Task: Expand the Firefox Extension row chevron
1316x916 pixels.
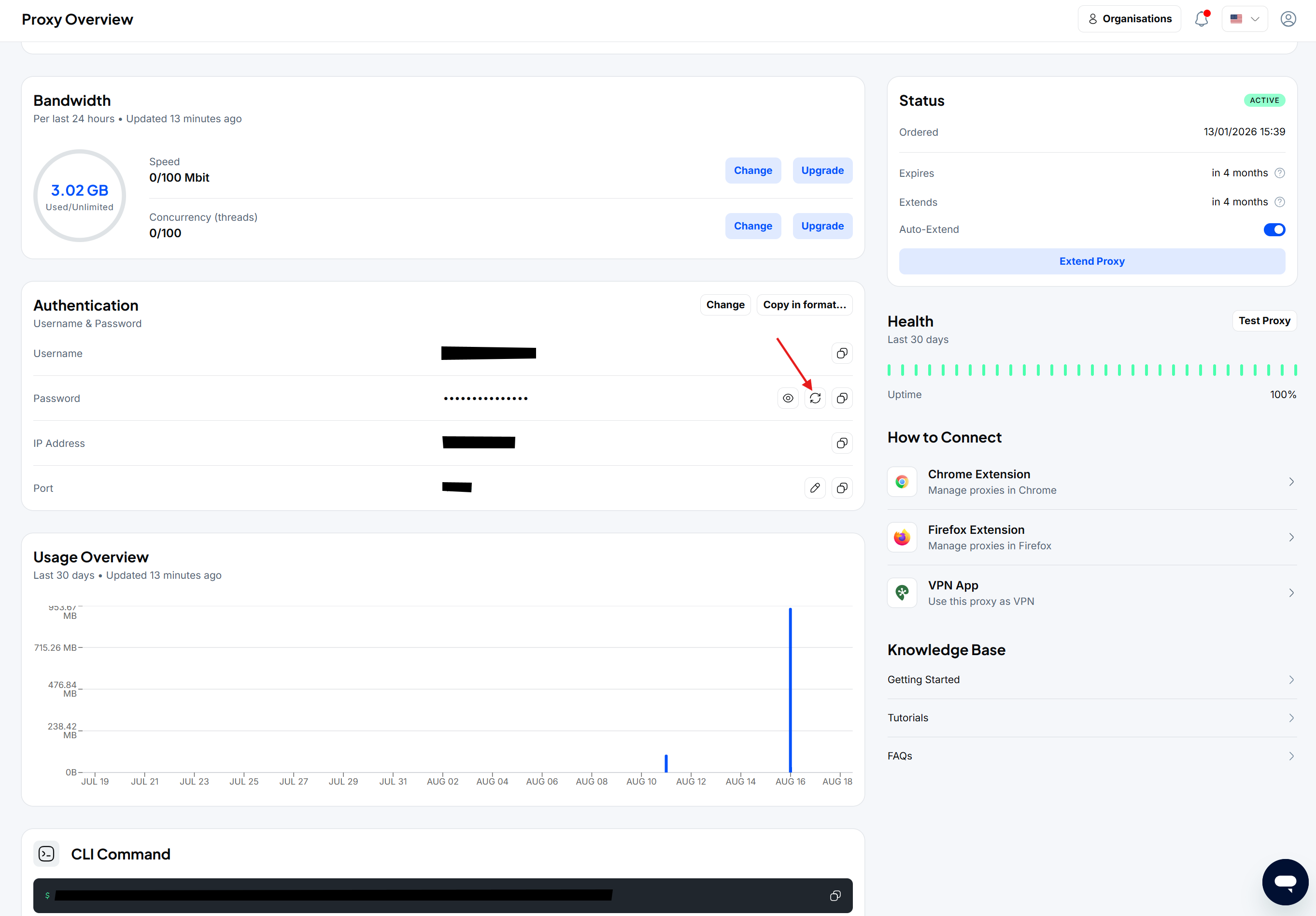Action: [x=1291, y=537]
